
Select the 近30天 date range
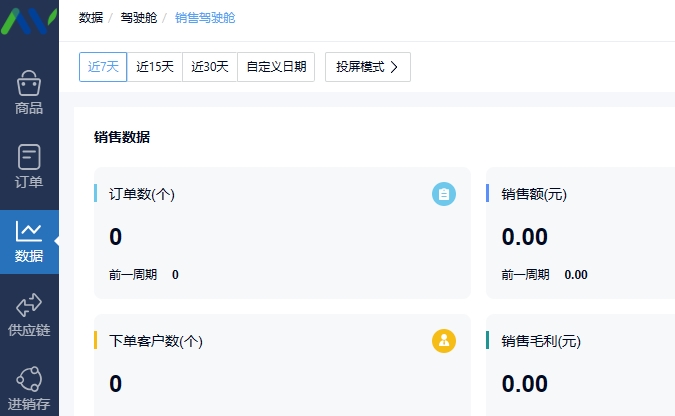click(x=210, y=67)
